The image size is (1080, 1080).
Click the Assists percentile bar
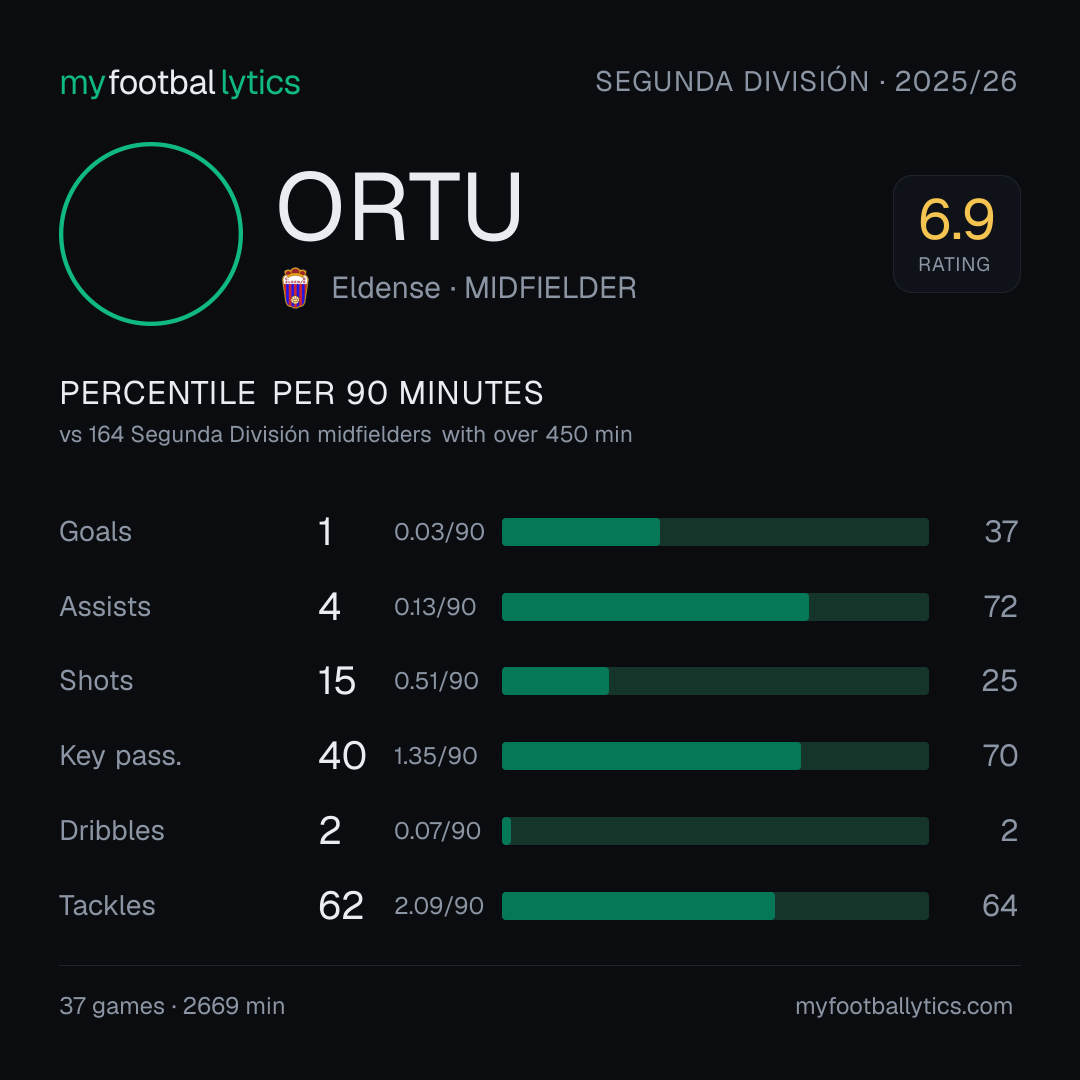tap(715, 607)
